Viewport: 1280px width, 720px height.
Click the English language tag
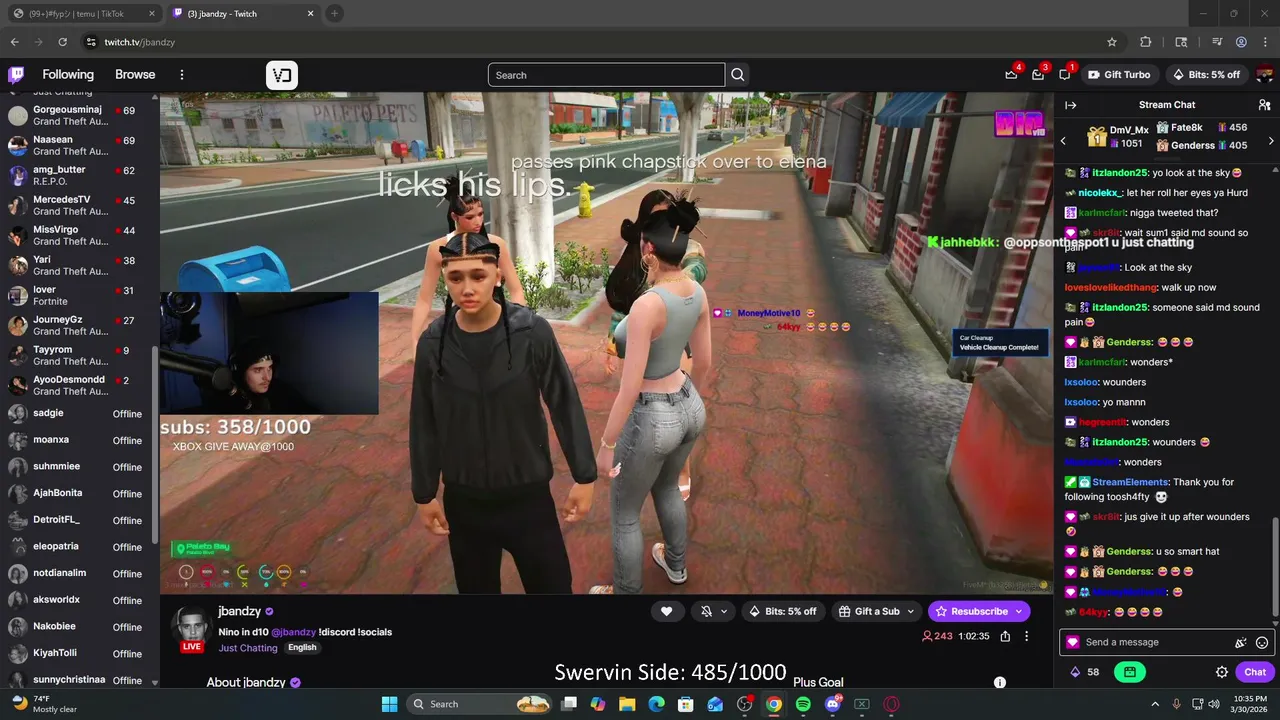pos(302,648)
